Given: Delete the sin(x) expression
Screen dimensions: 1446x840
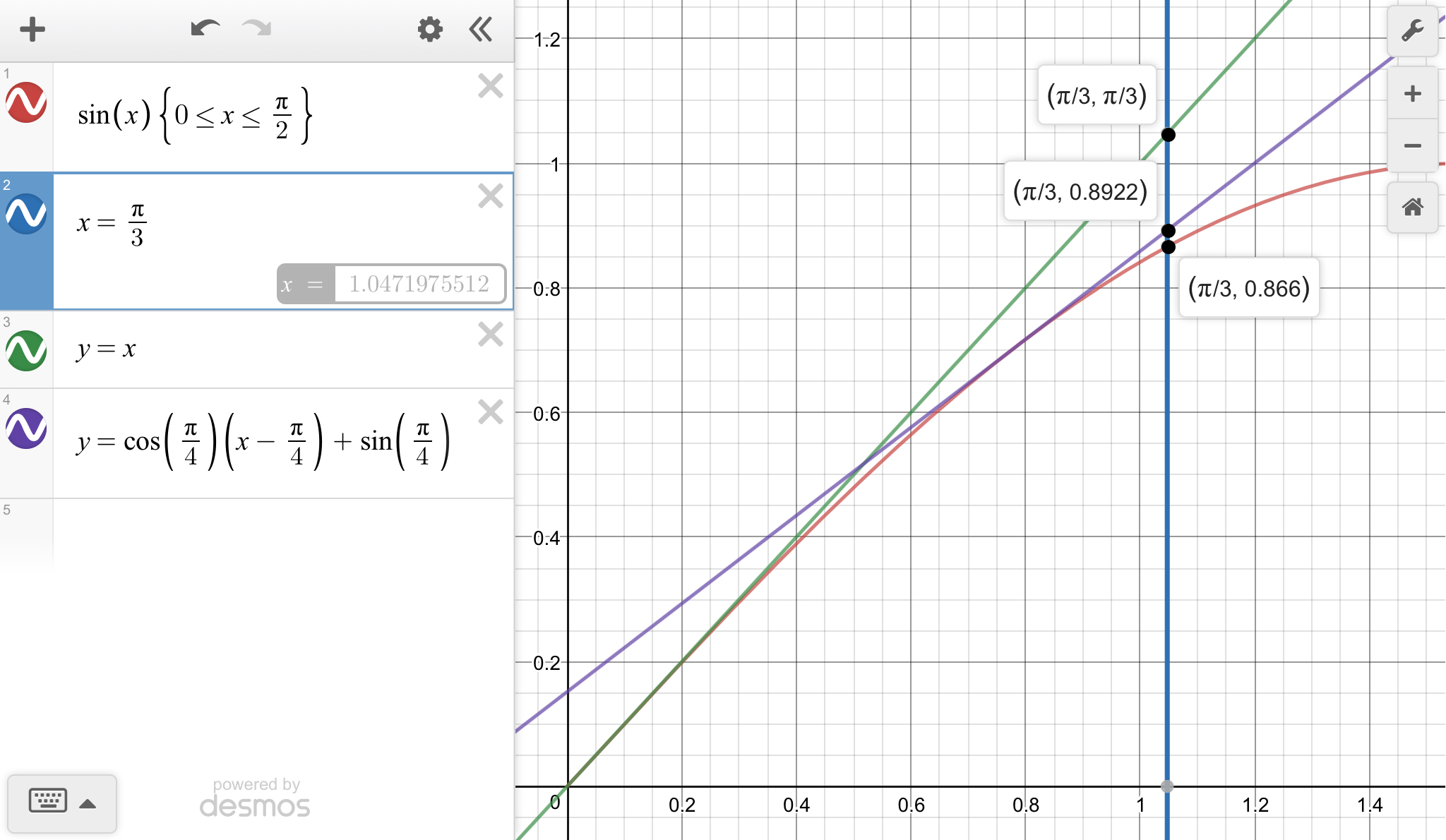Looking at the screenshot, I should coord(490,86).
